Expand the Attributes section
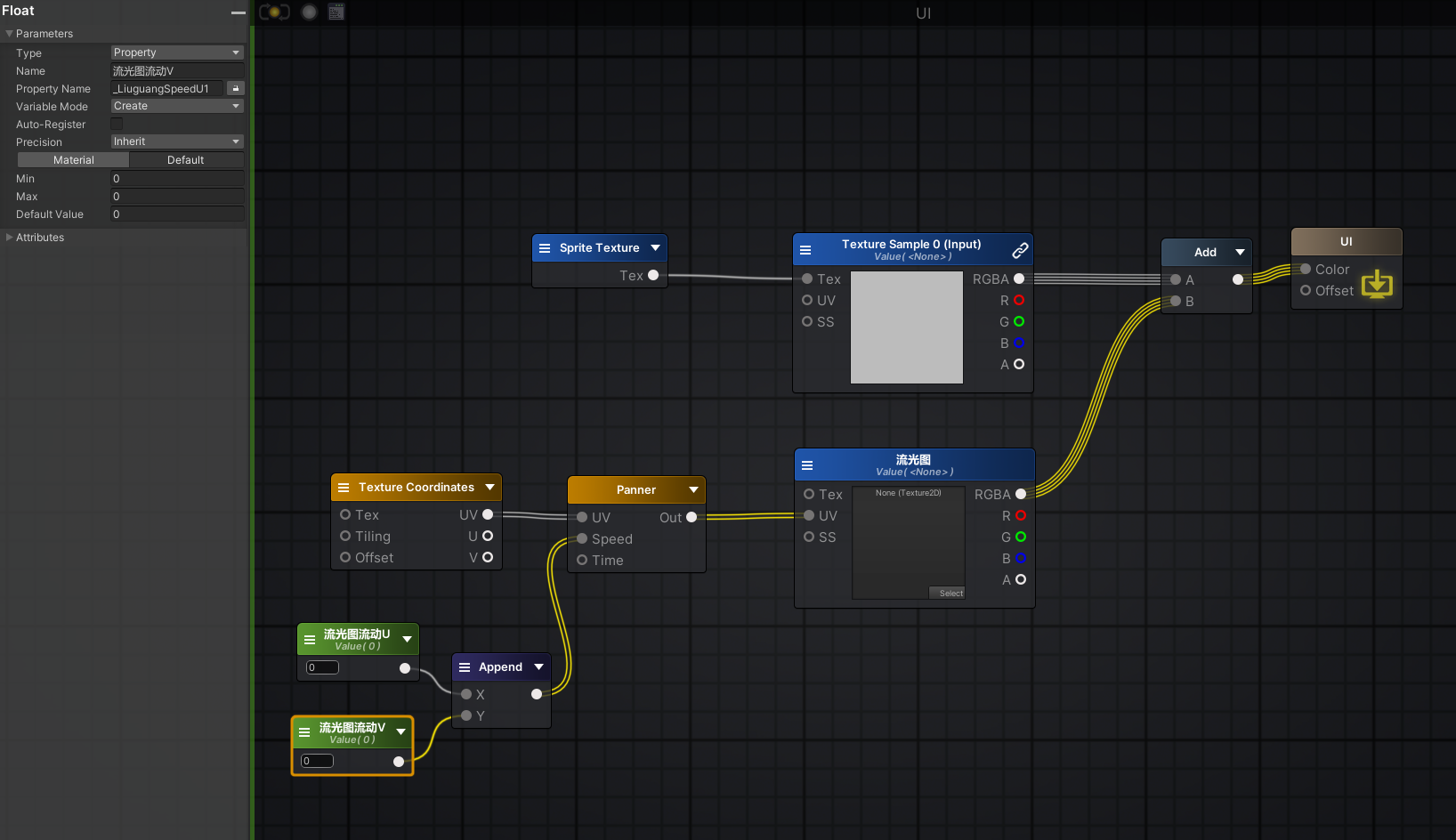The image size is (1456, 840). [x=9, y=238]
